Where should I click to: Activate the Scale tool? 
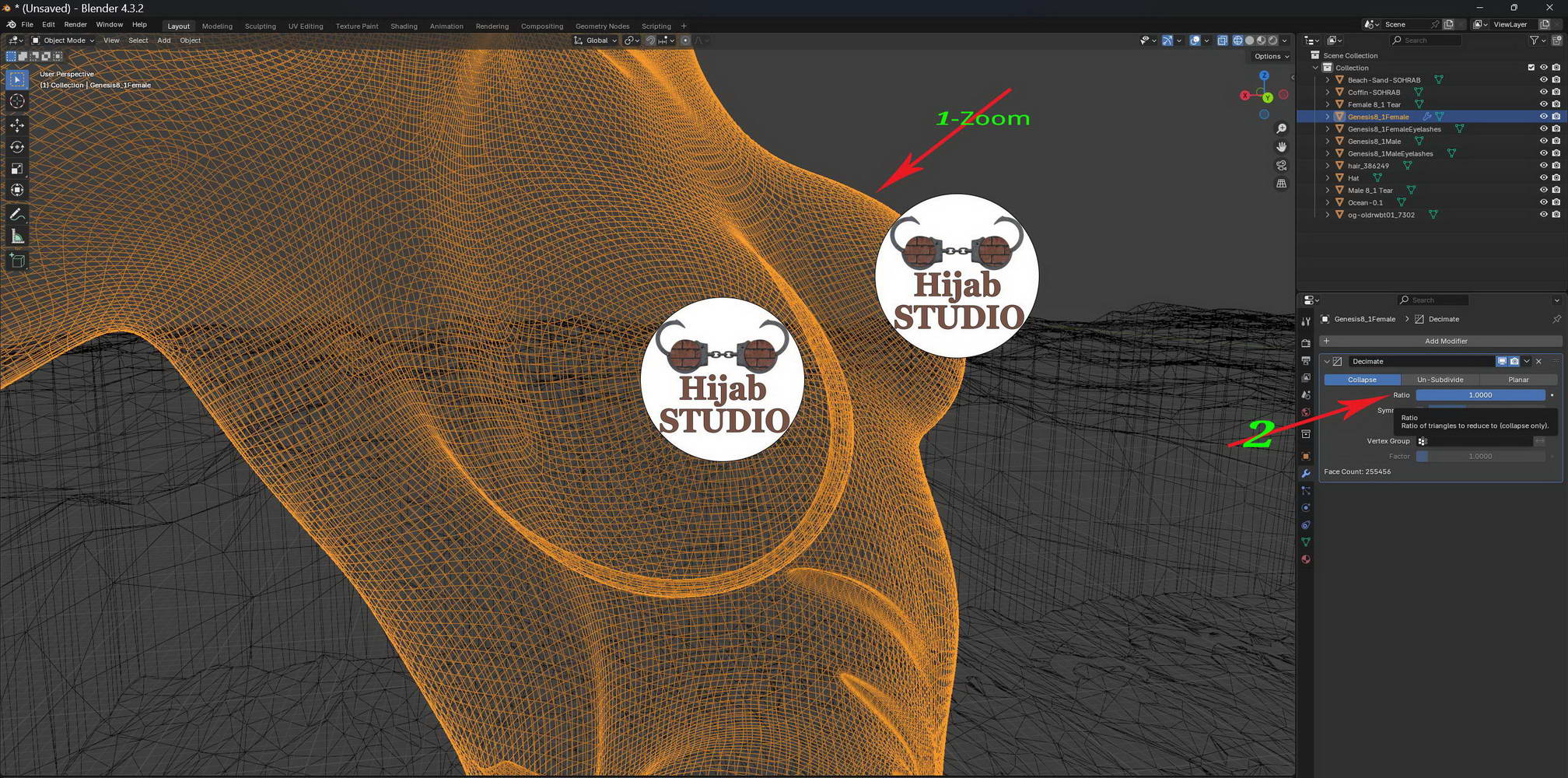point(17,169)
